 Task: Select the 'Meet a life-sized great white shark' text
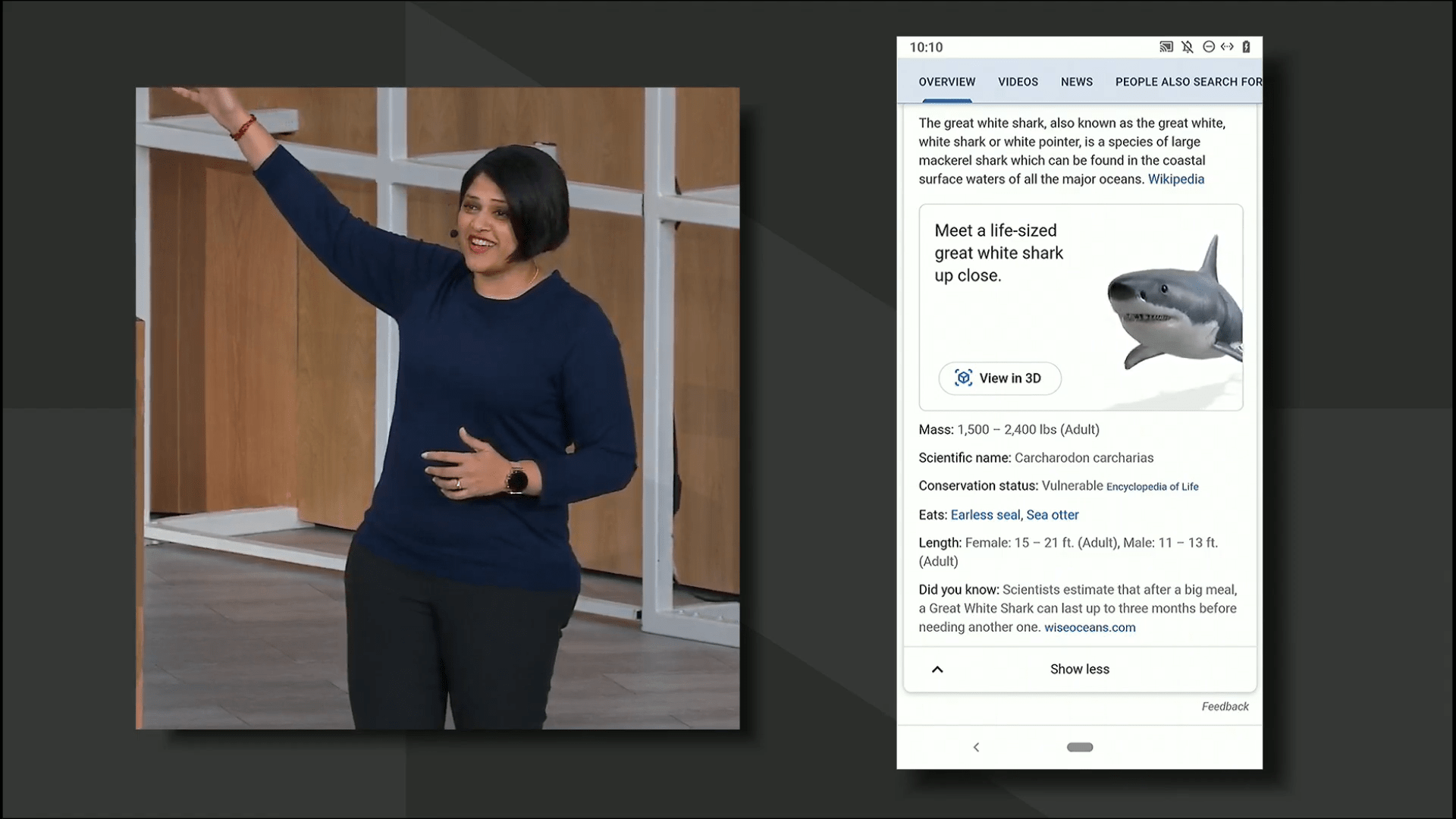pos(999,253)
